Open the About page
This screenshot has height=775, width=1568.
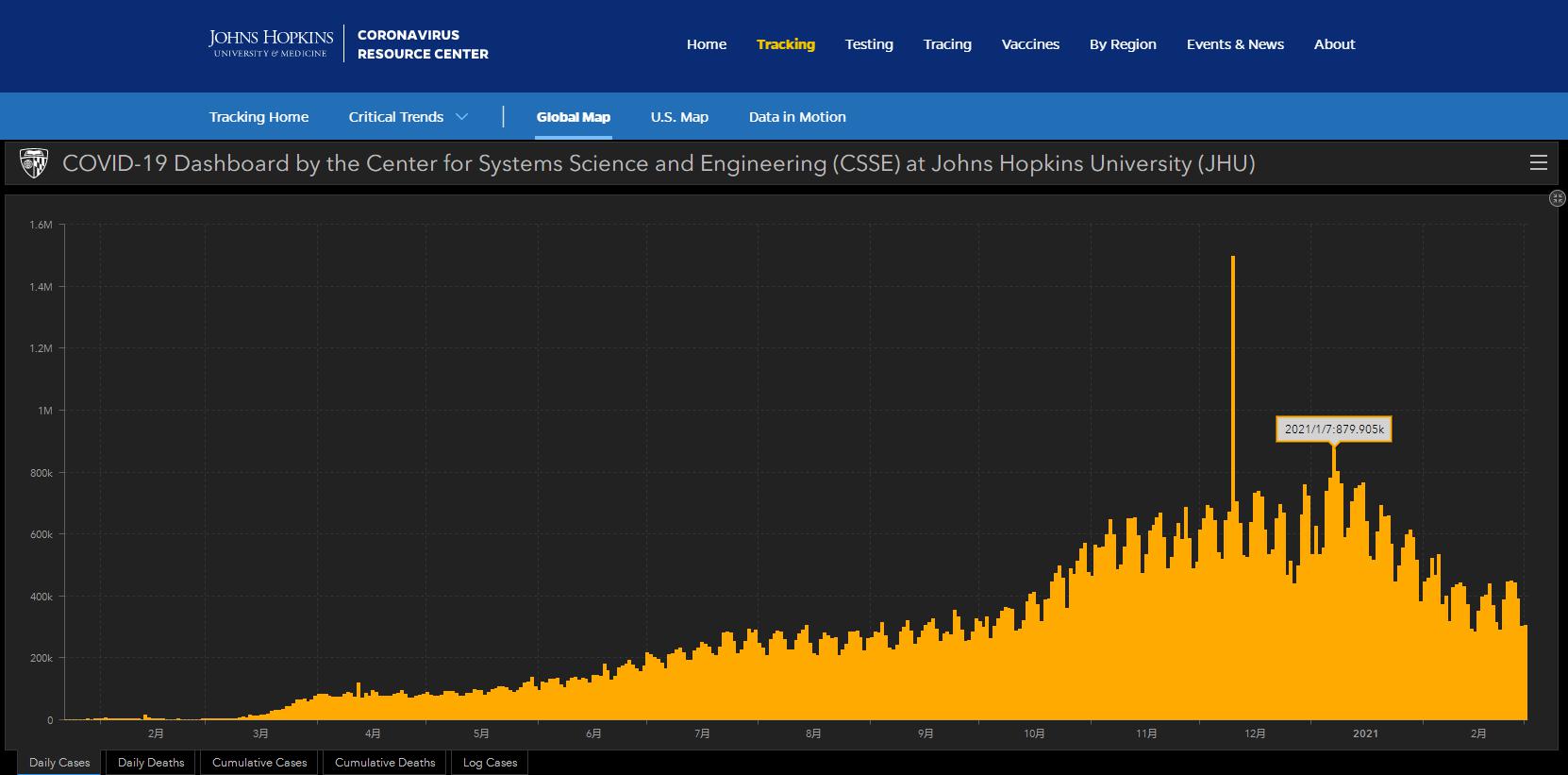pyautogui.click(x=1334, y=44)
